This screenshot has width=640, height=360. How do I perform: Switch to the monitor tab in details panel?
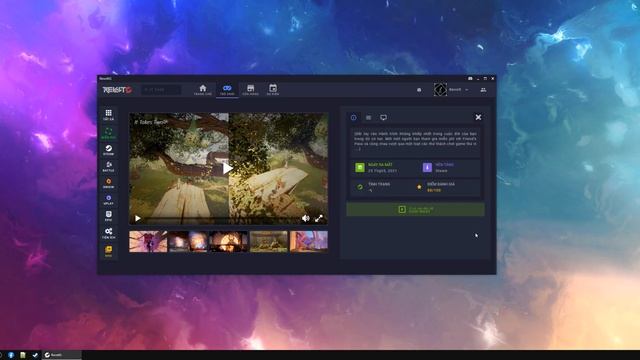(383, 118)
